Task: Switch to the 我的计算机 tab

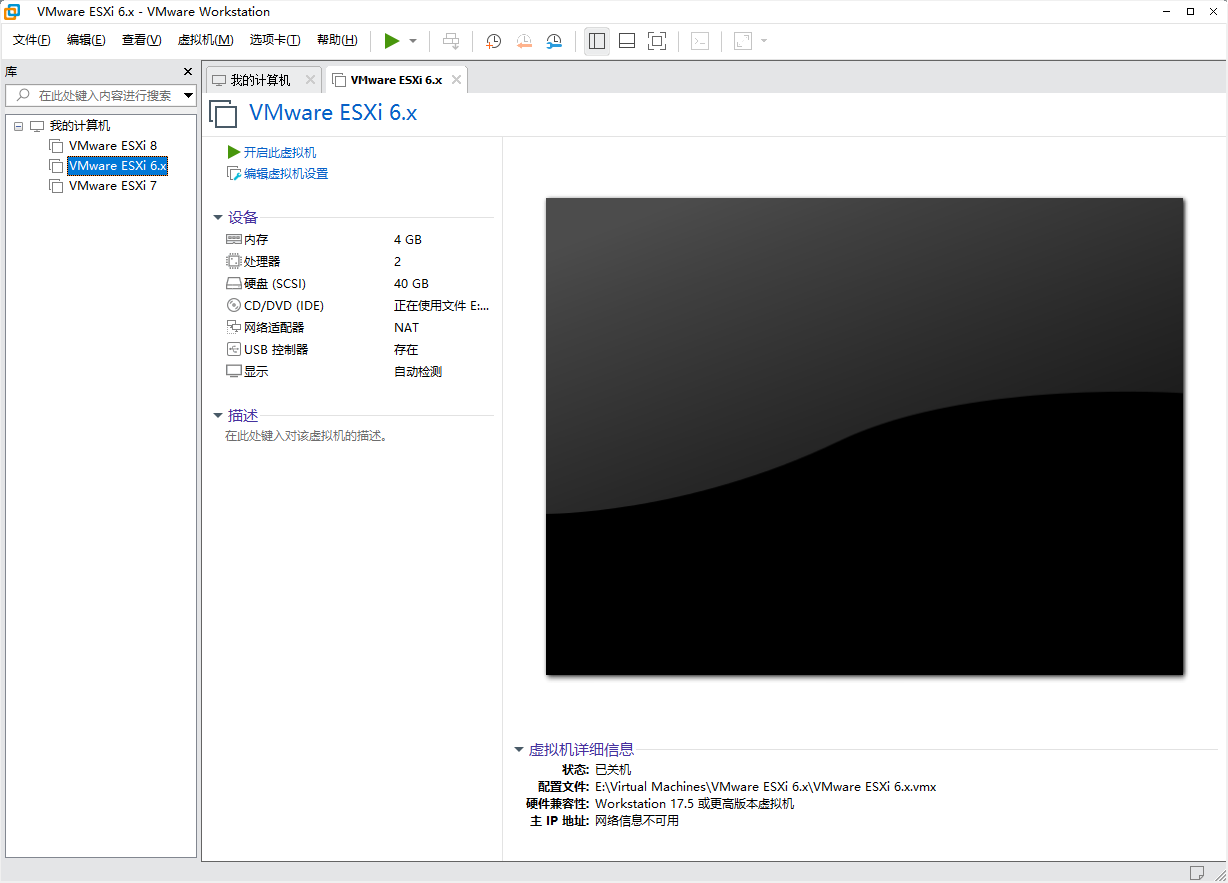Action: pyautogui.click(x=260, y=78)
